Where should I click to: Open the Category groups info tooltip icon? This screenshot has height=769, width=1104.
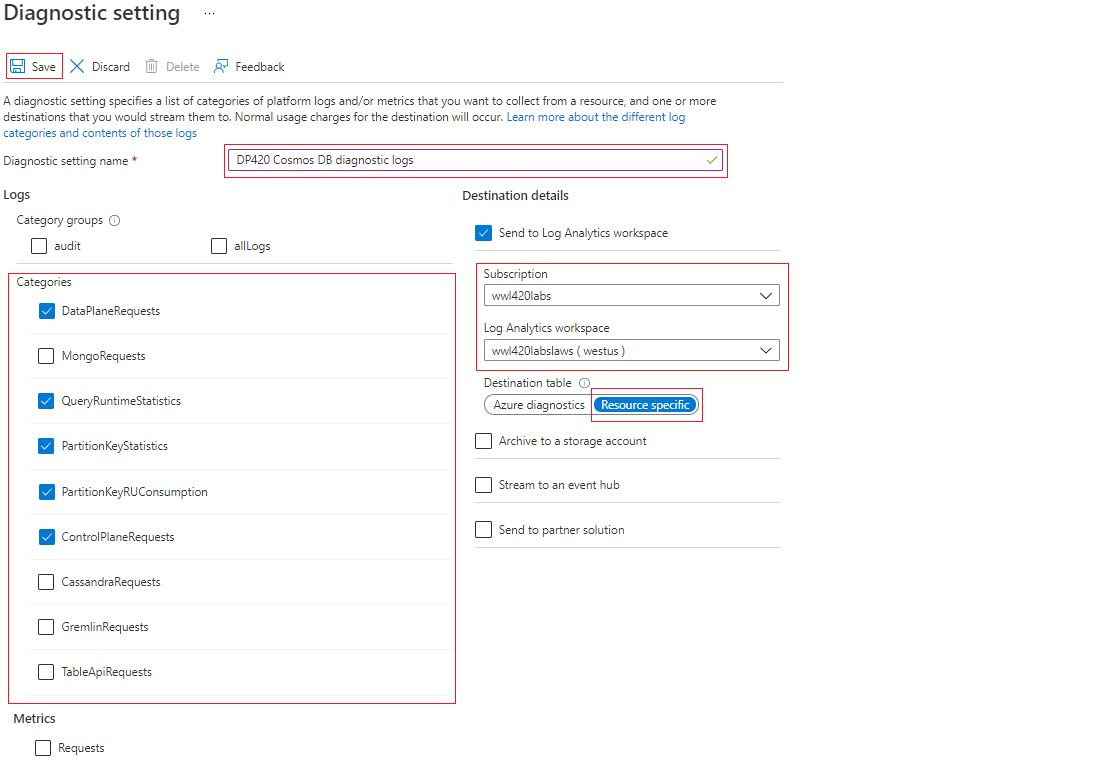[x=113, y=220]
